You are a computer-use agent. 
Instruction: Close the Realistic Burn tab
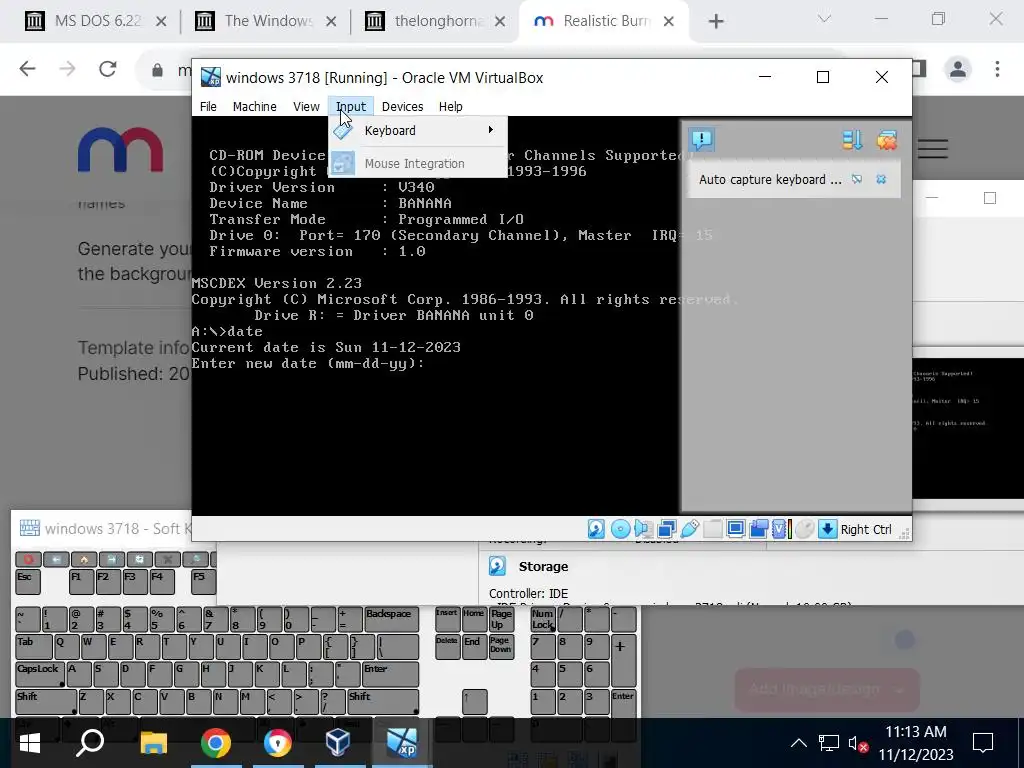pos(669,22)
